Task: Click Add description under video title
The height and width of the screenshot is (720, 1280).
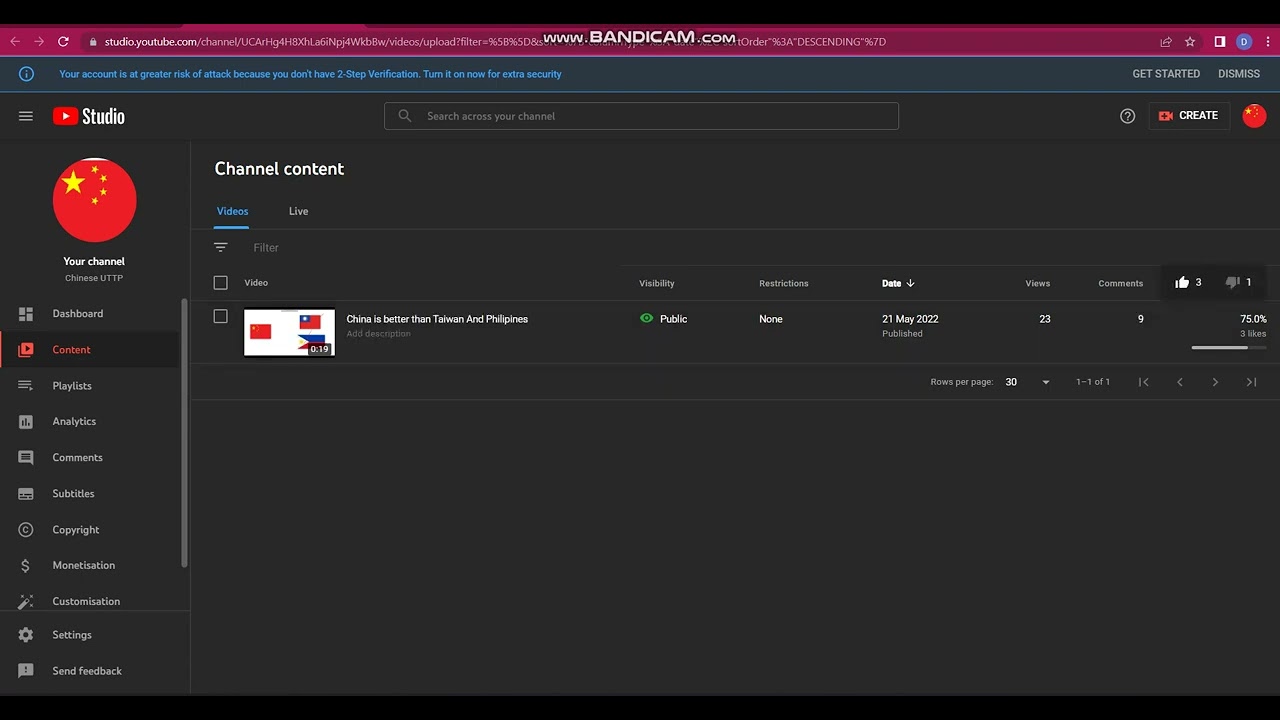Action: [379, 334]
